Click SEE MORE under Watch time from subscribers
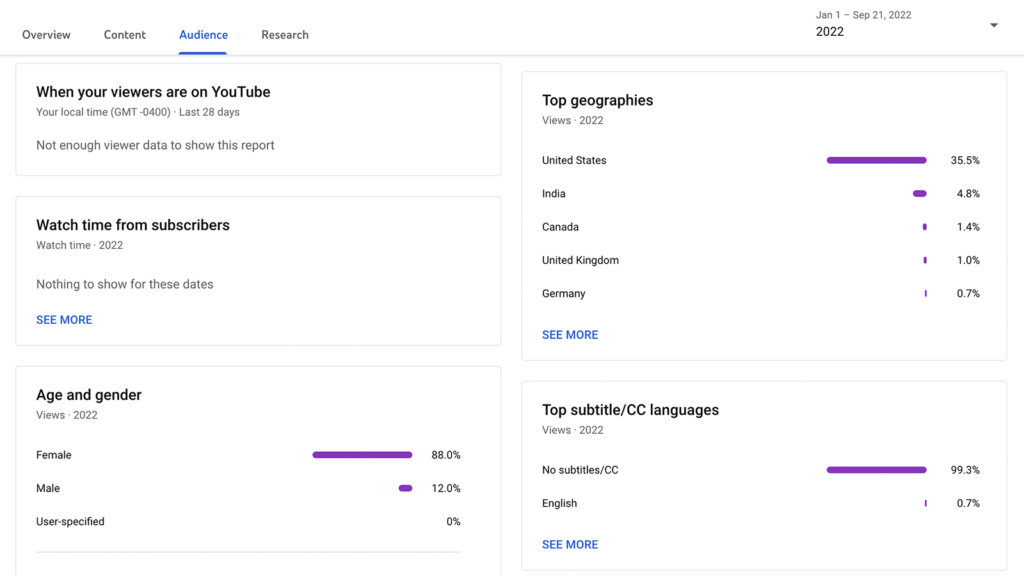This screenshot has width=1024, height=576. [62, 319]
